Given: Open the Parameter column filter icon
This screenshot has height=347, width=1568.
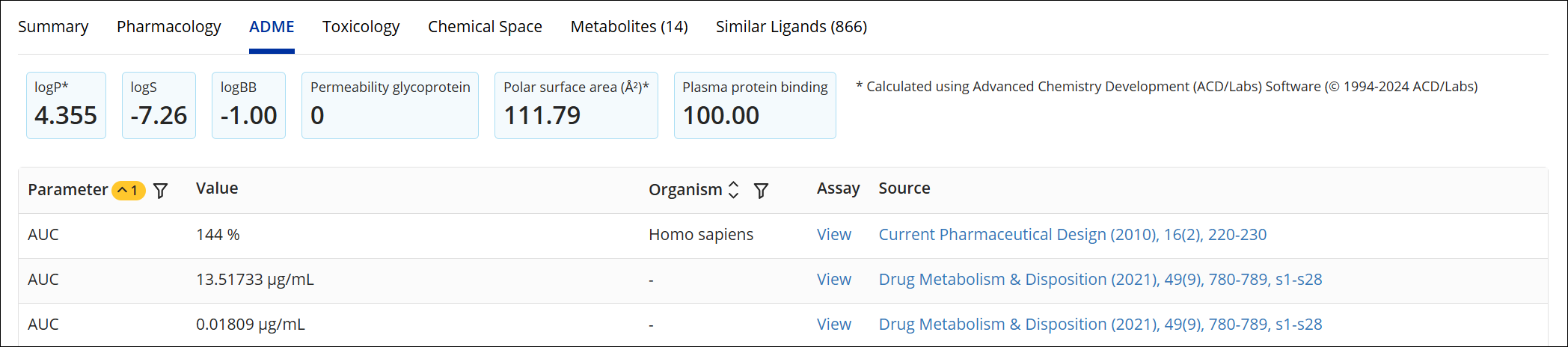Looking at the screenshot, I should click(160, 191).
